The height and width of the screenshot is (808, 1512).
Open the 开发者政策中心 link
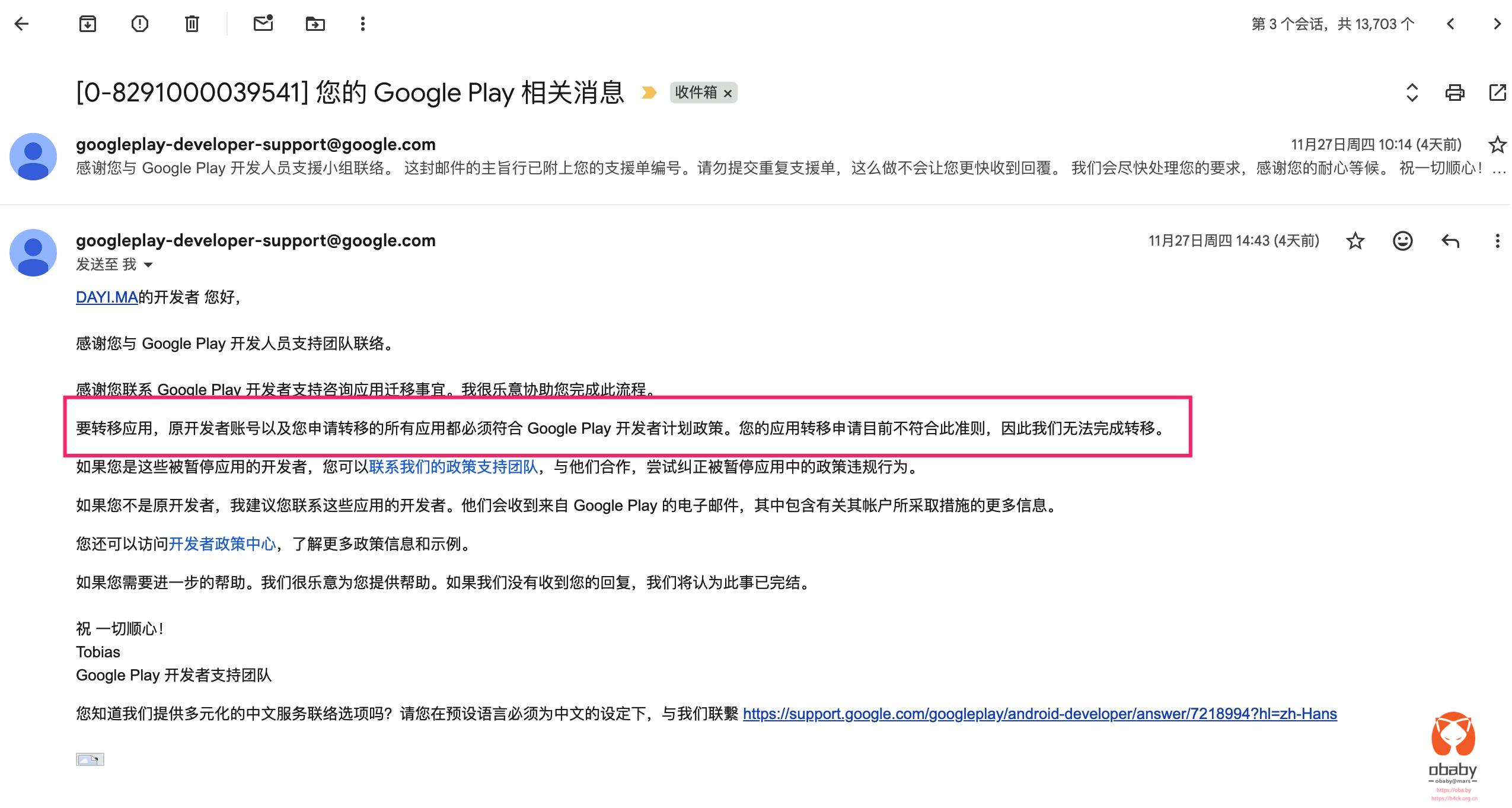(222, 544)
